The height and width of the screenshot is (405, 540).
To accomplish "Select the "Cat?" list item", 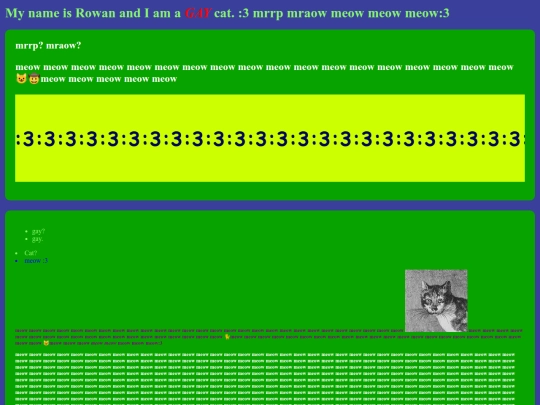I will click(31, 253).
